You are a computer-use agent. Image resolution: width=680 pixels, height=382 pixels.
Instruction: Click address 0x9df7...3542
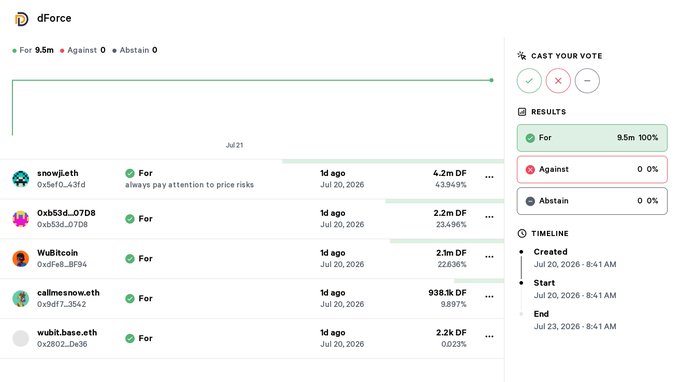(x=61, y=304)
